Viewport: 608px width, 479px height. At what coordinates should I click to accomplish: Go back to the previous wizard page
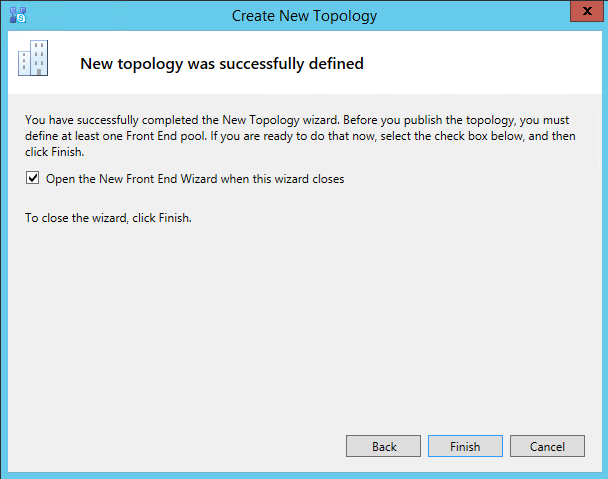383,446
